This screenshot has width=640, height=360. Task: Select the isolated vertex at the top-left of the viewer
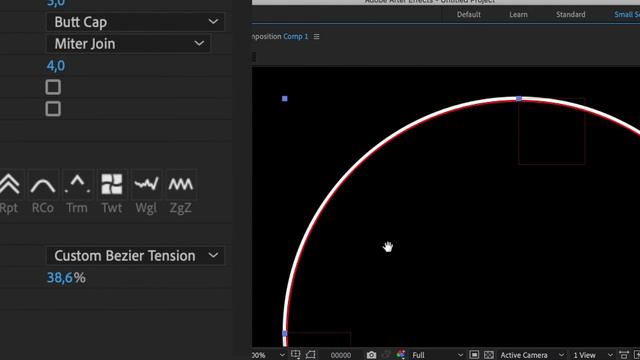pyautogui.click(x=285, y=98)
